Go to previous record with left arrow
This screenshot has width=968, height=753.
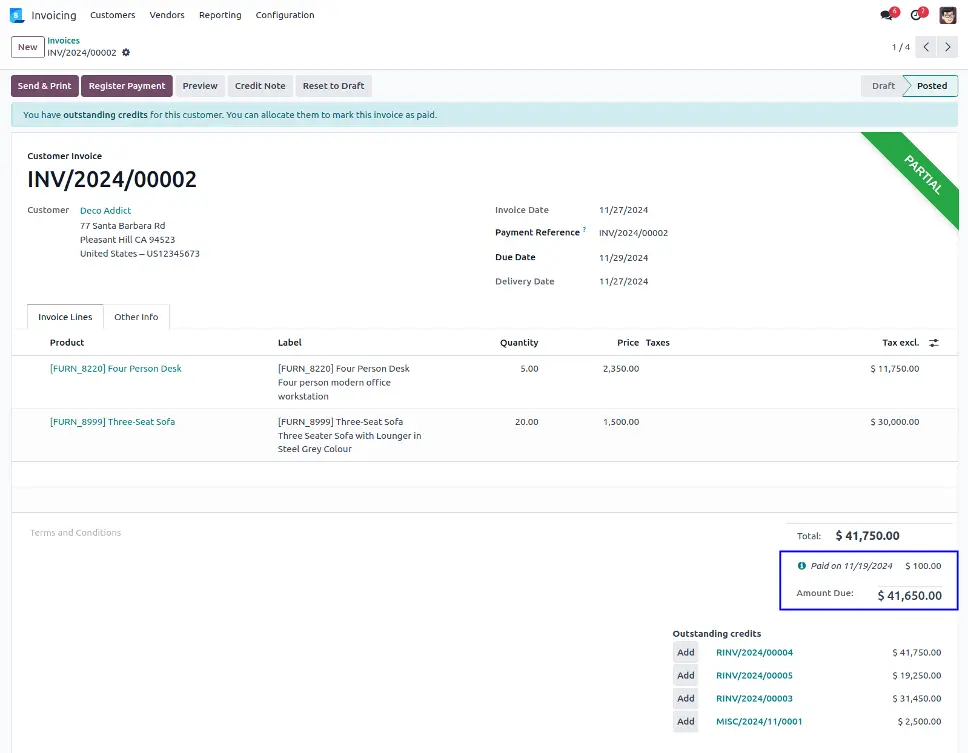click(926, 47)
